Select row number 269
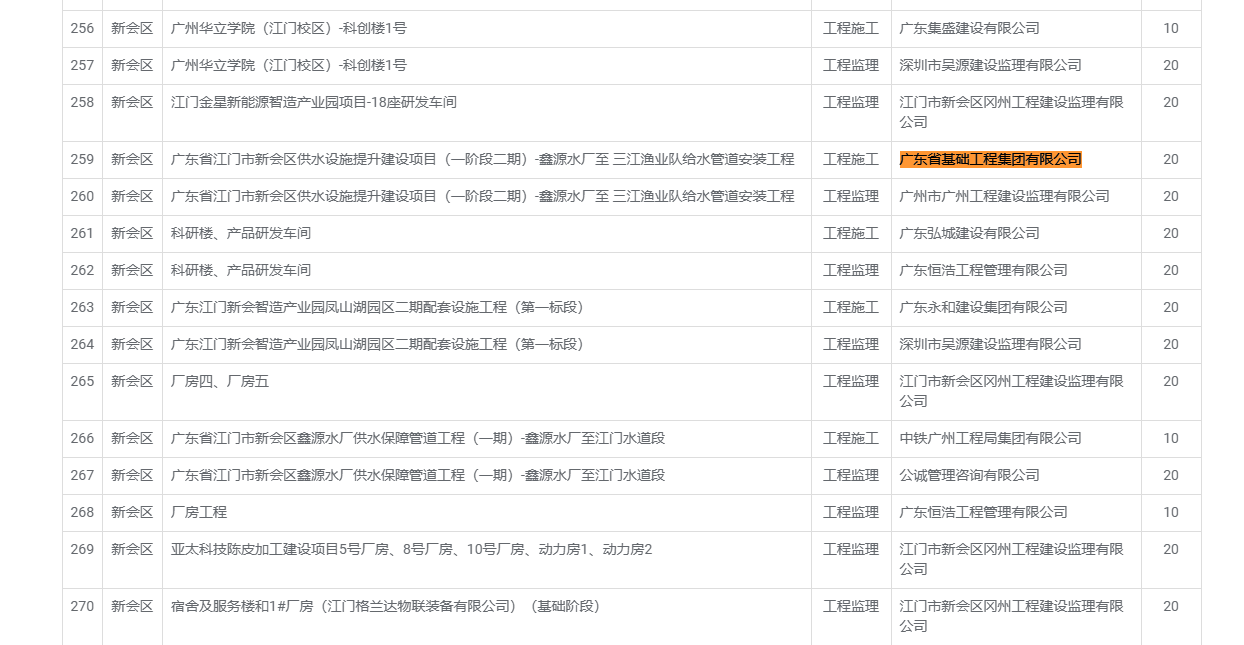The height and width of the screenshot is (645, 1244). [x=82, y=549]
